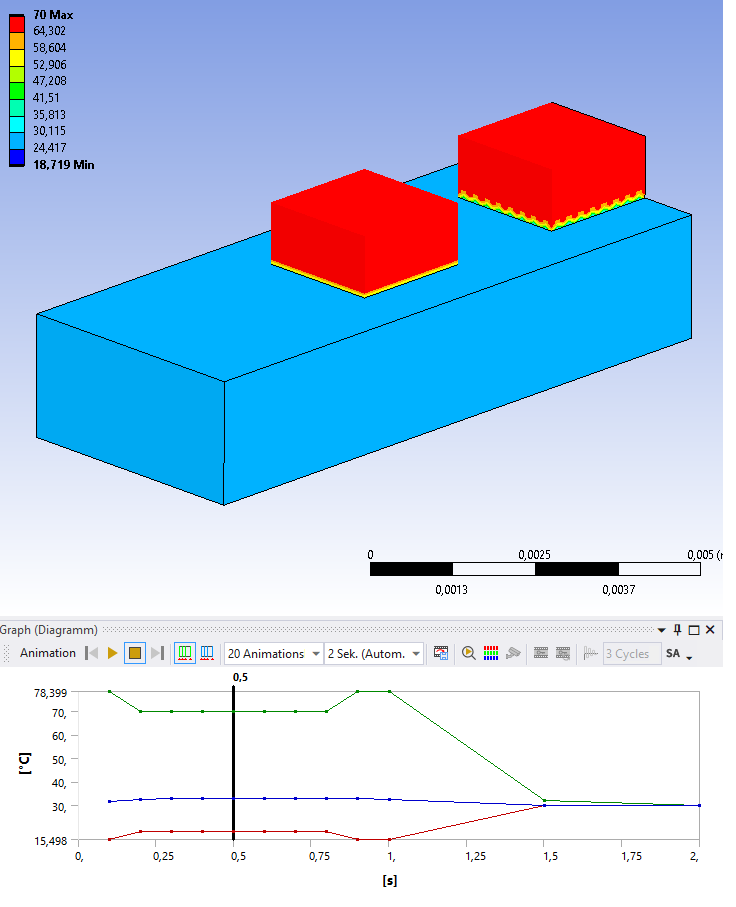Click the [°C] temperature axis label
736x907 pixels.
point(25,764)
